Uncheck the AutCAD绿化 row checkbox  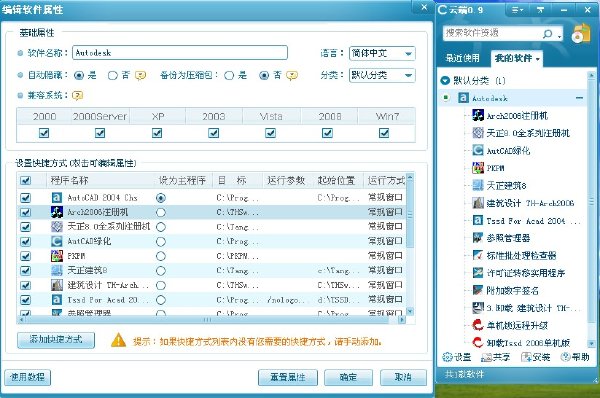click(x=25, y=241)
